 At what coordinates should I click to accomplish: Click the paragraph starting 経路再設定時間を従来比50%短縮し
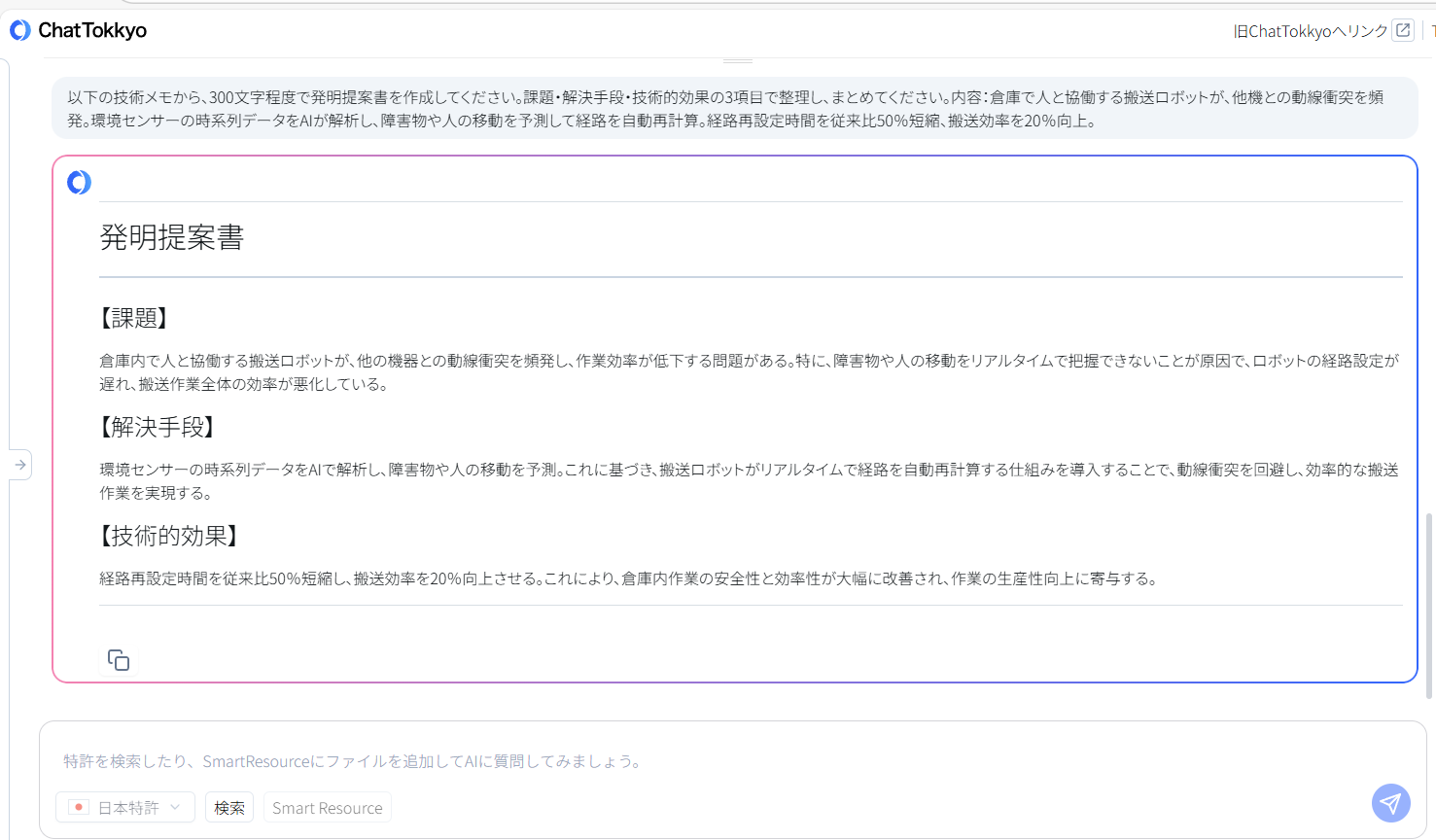point(629,578)
